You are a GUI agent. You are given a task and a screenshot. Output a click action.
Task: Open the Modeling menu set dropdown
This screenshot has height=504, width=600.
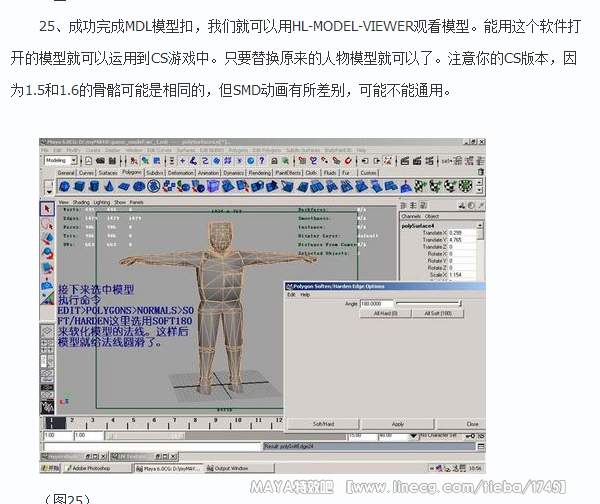click(x=73, y=161)
